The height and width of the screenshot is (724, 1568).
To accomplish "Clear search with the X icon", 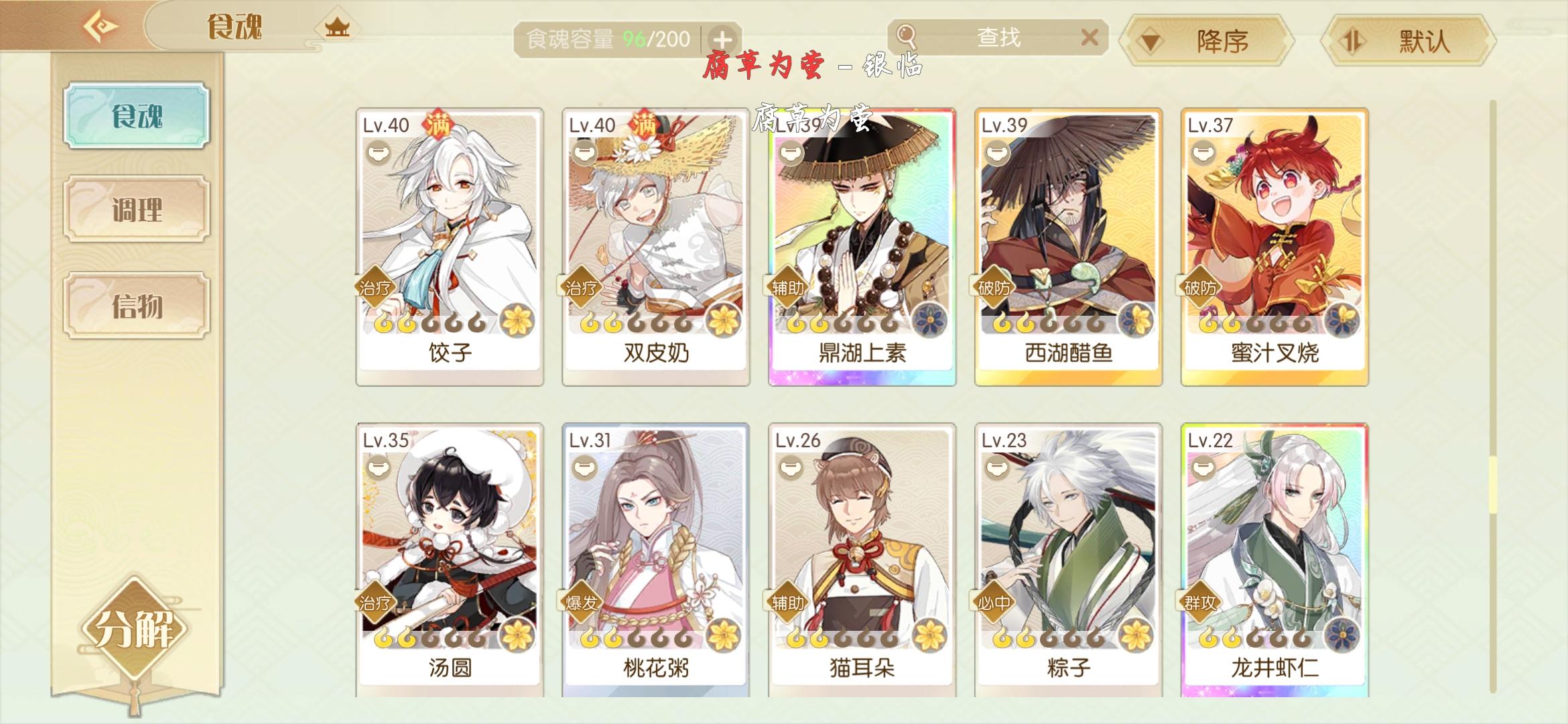I will [x=1090, y=37].
